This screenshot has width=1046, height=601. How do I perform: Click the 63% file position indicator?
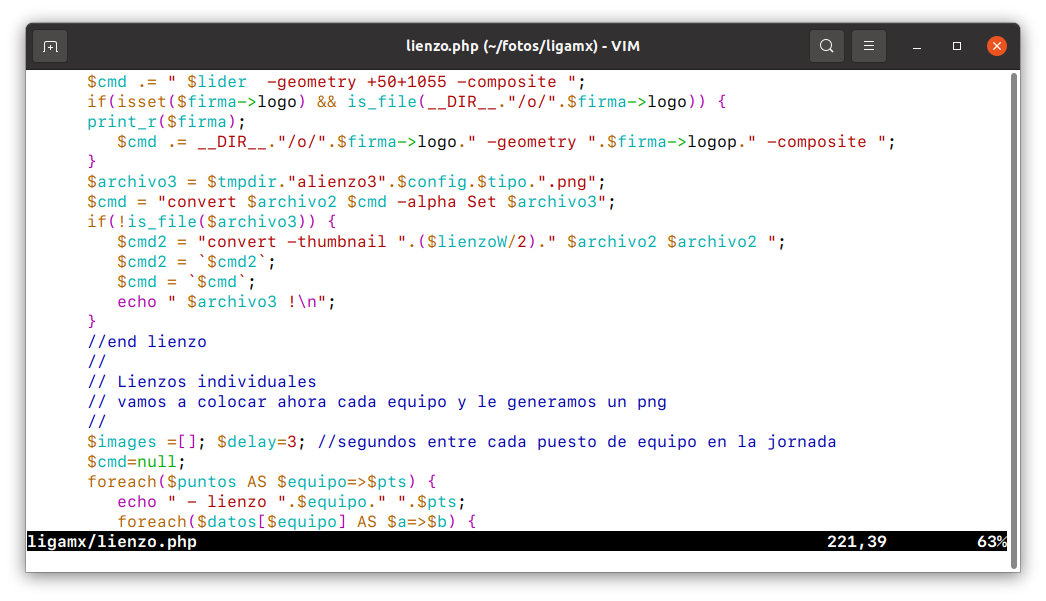click(991, 542)
